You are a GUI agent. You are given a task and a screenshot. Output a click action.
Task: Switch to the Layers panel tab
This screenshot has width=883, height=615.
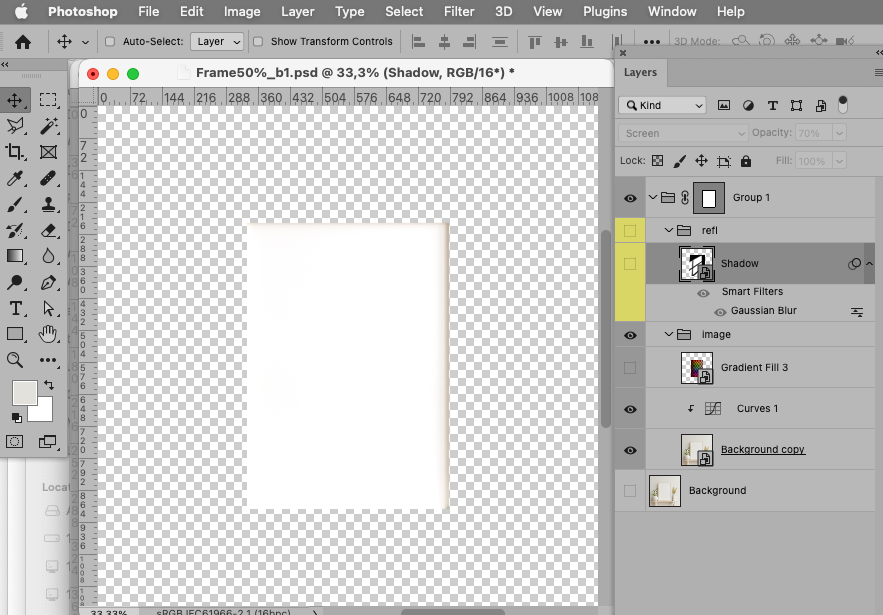[x=640, y=72]
